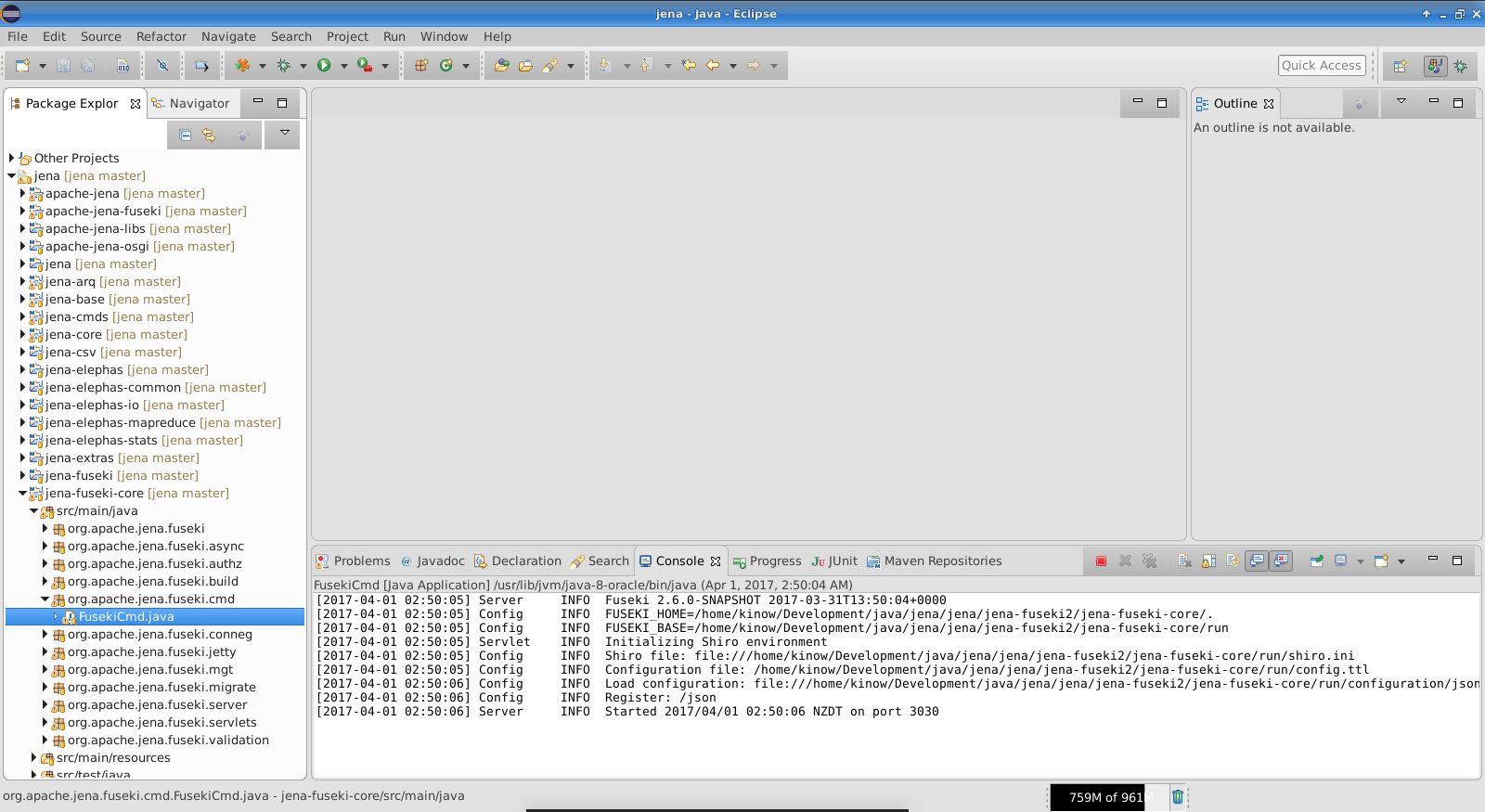
Task: Run the garbage collector trash icon
Action: click(x=1177, y=797)
